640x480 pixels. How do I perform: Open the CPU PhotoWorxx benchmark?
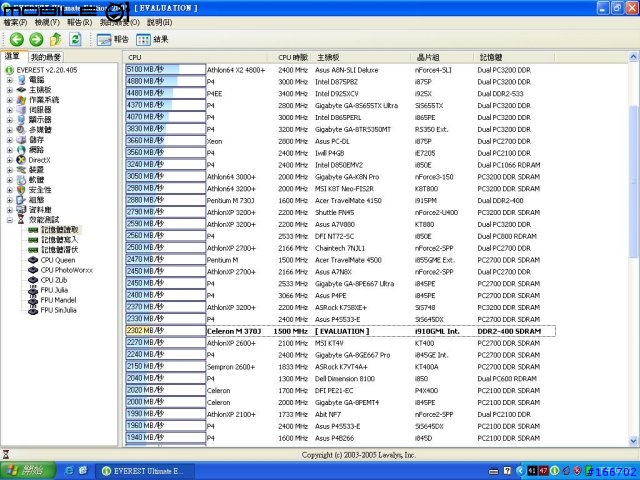tap(67, 270)
